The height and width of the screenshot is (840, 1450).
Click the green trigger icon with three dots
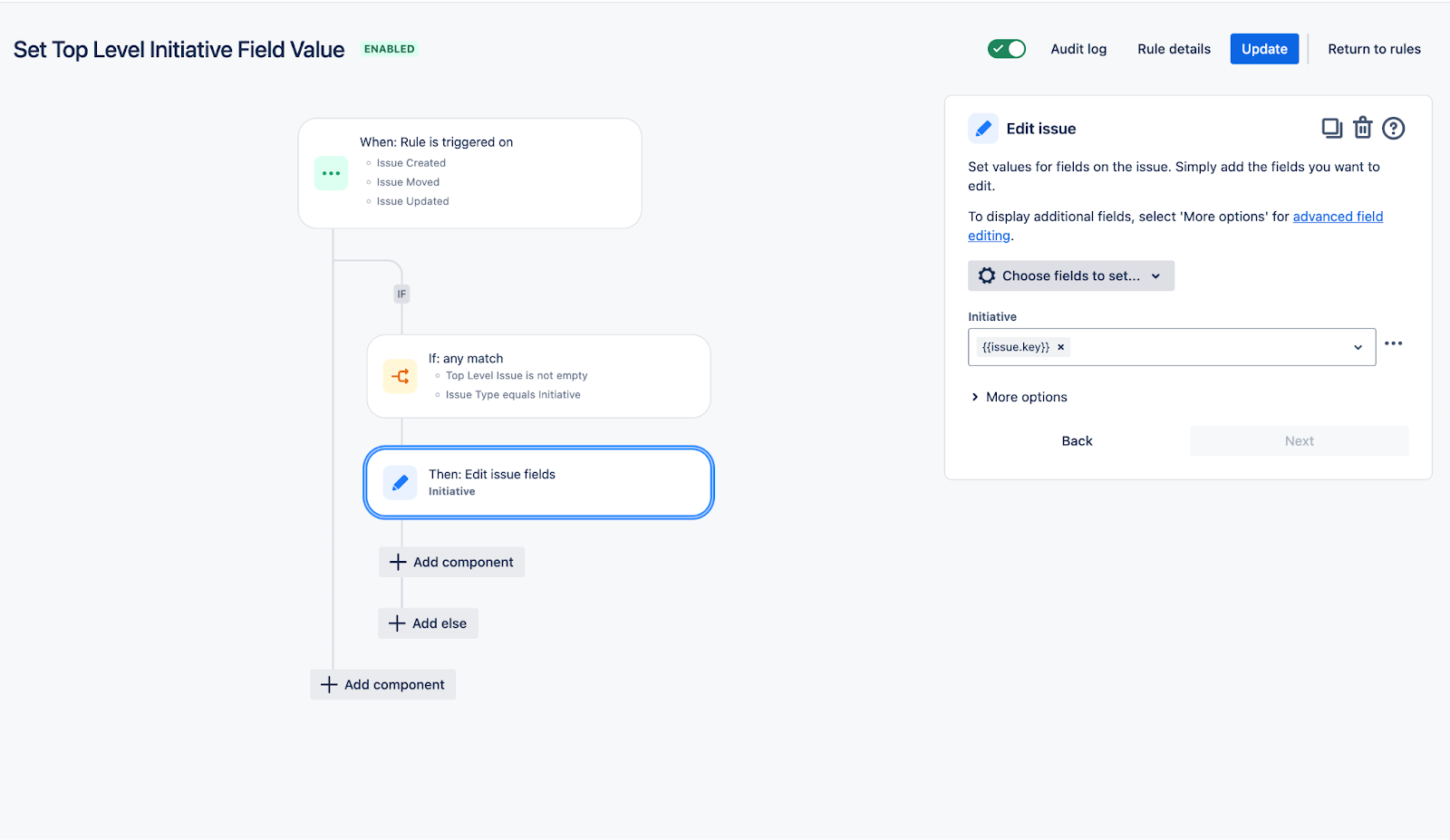pos(331,173)
